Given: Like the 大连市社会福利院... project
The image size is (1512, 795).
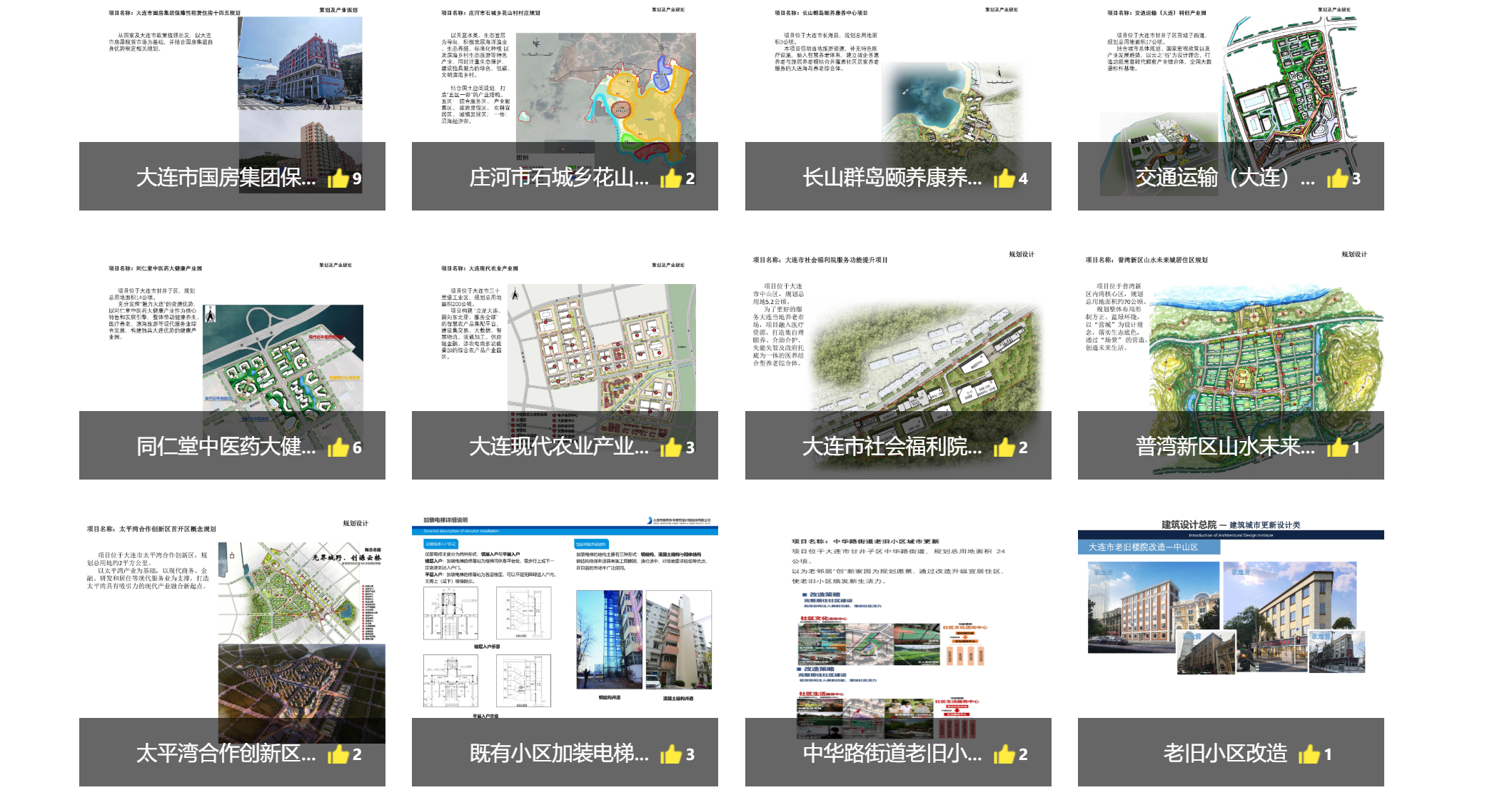Looking at the screenshot, I should coord(1004,447).
